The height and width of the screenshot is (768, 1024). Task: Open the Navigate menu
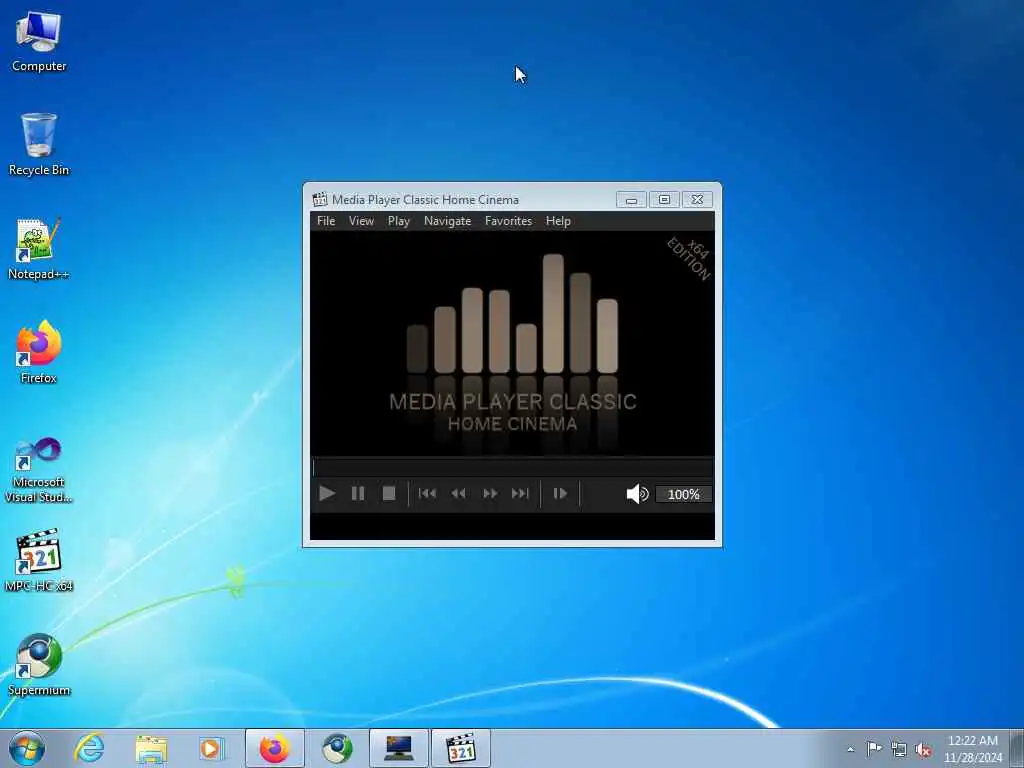point(447,221)
